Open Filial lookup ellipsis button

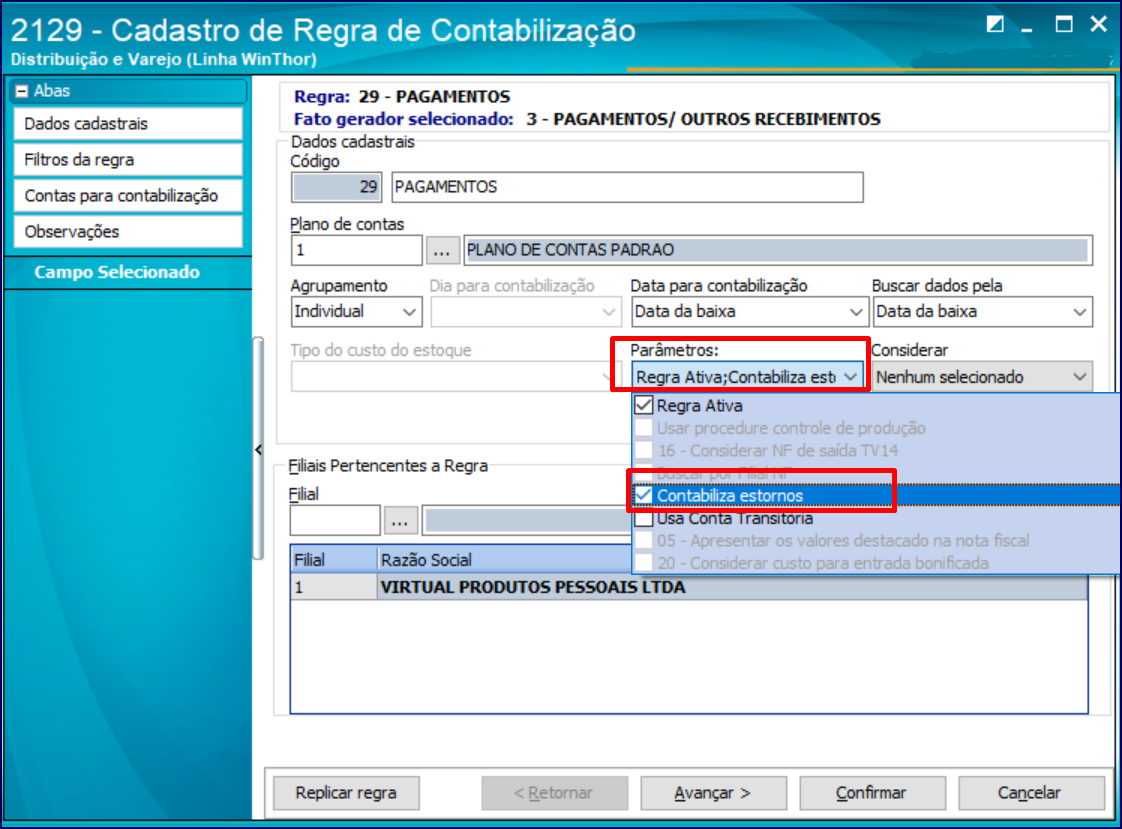tap(400, 521)
